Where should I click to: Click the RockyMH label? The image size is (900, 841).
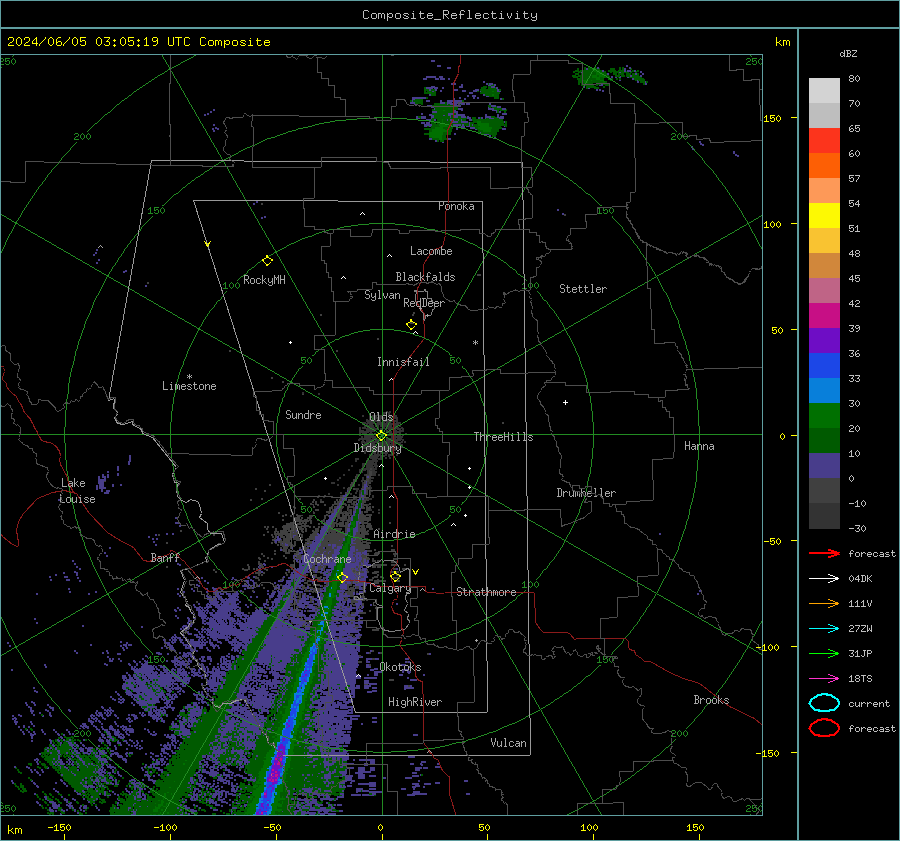(x=264, y=280)
